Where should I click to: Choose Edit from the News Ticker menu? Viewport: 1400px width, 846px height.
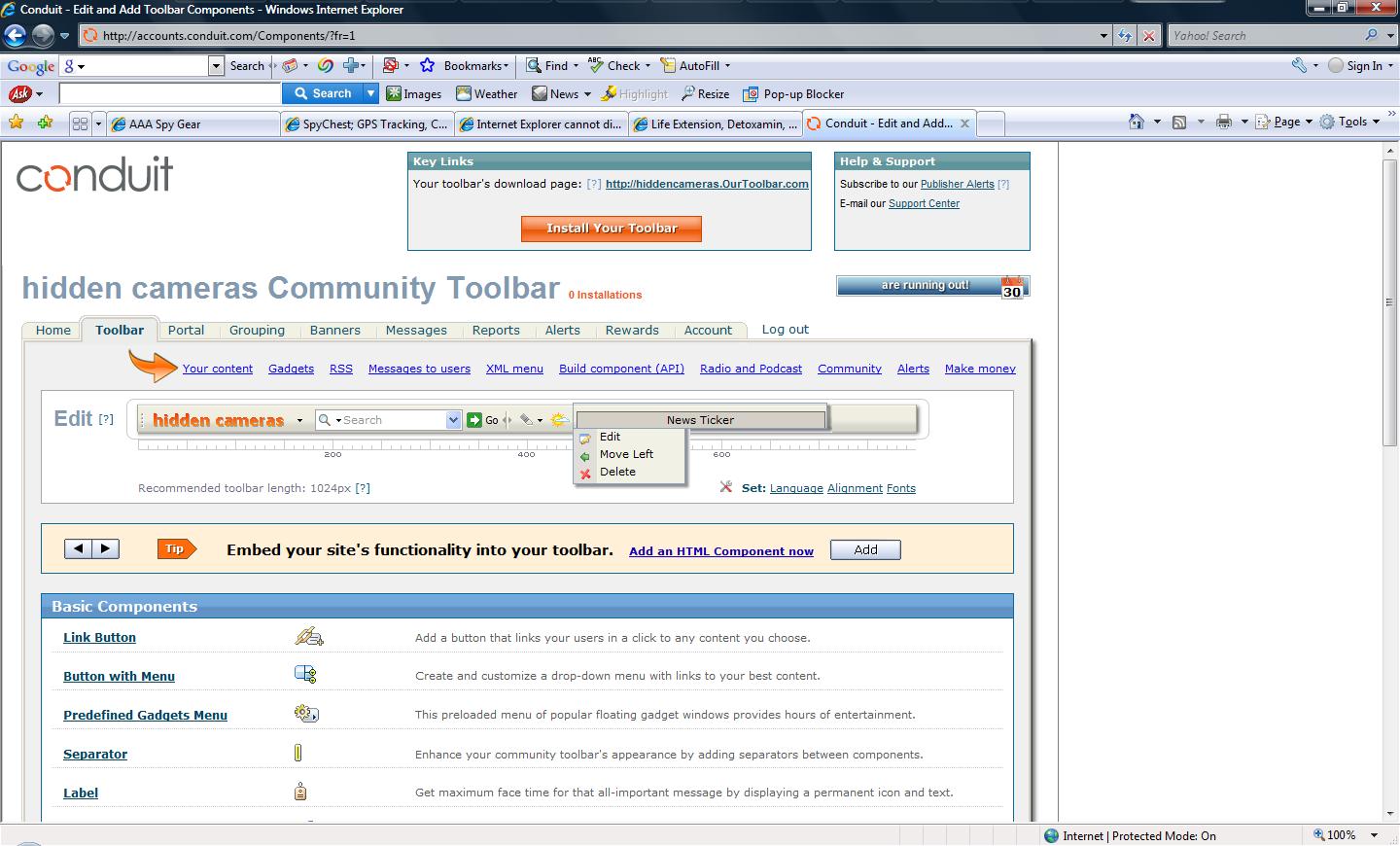pos(610,437)
